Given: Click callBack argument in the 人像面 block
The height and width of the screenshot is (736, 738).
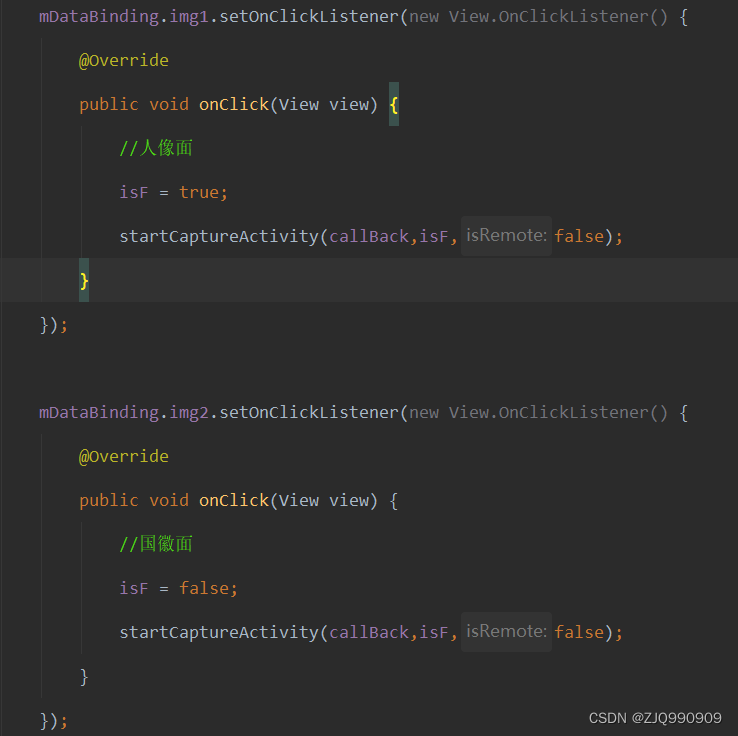Looking at the screenshot, I should tap(369, 236).
